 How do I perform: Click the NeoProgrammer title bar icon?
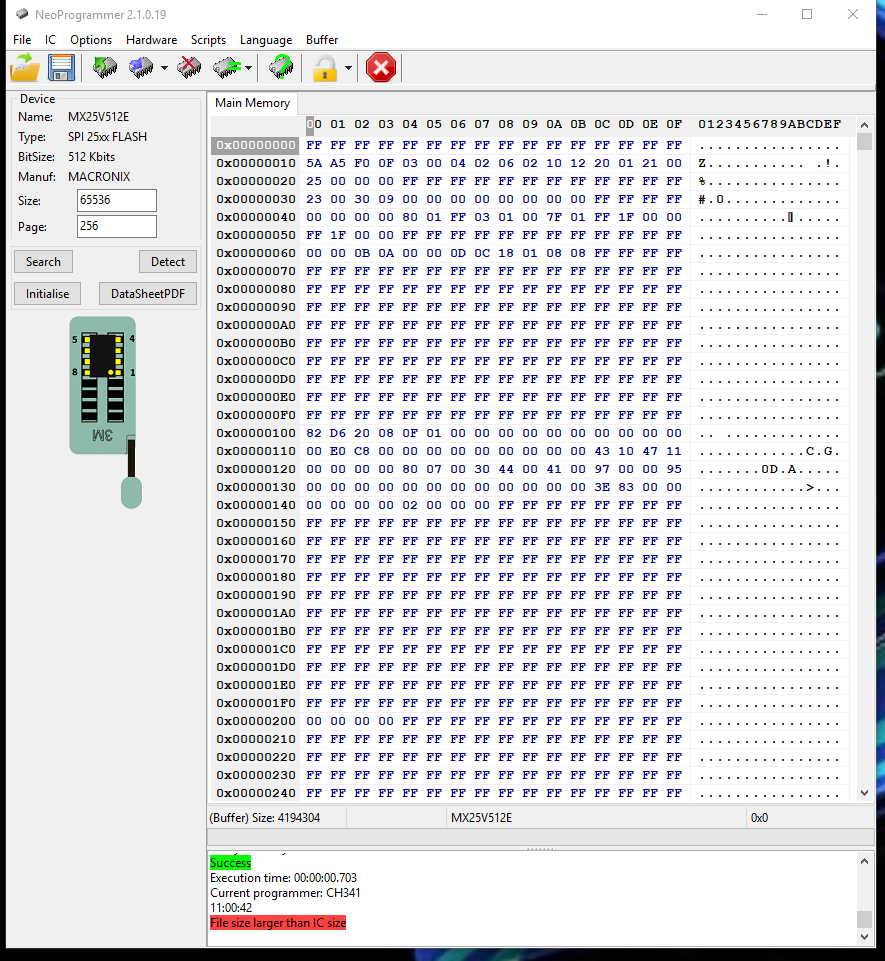pos(22,14)
